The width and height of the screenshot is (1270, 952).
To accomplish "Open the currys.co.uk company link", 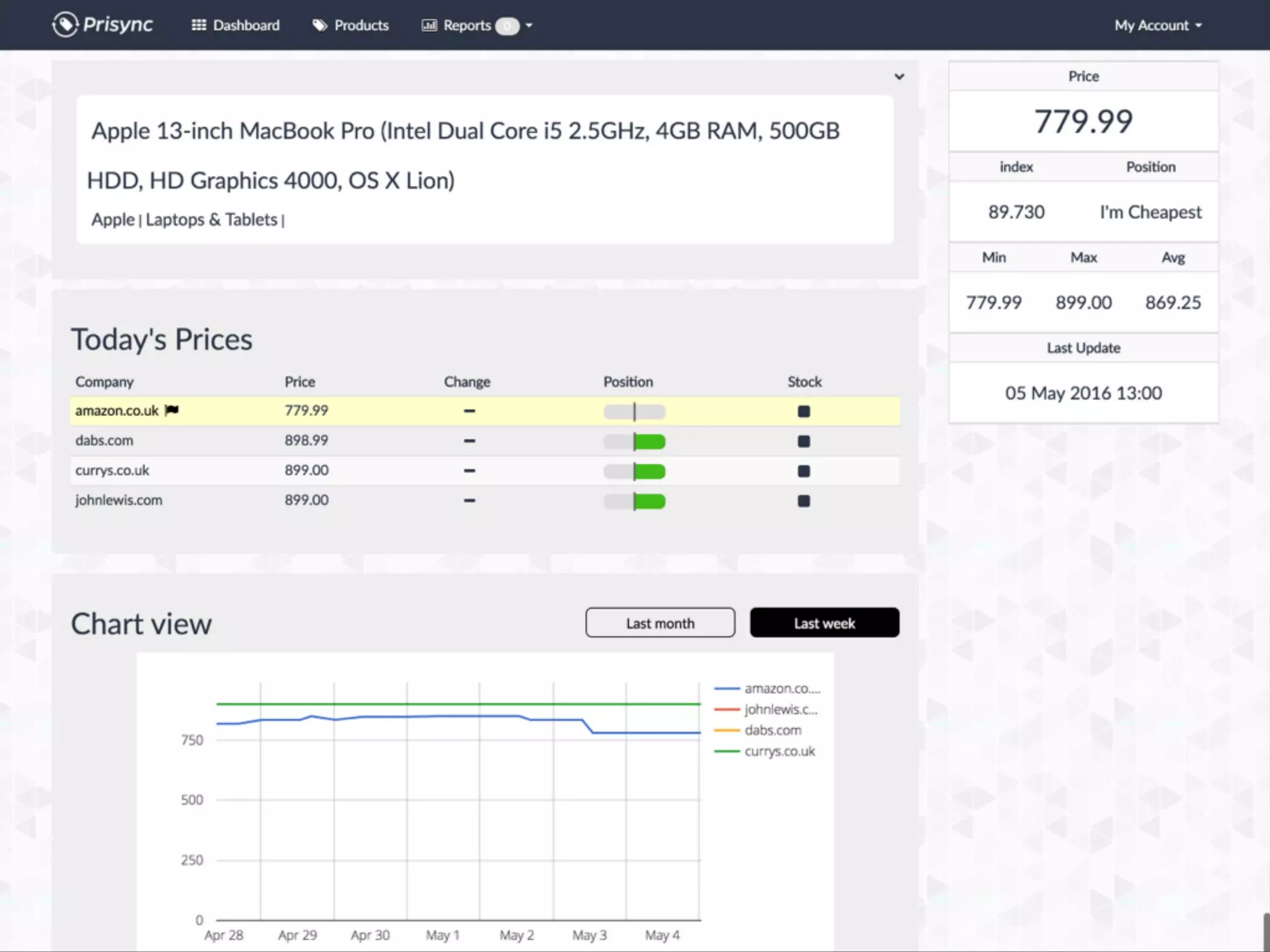I will pos(112,470).
